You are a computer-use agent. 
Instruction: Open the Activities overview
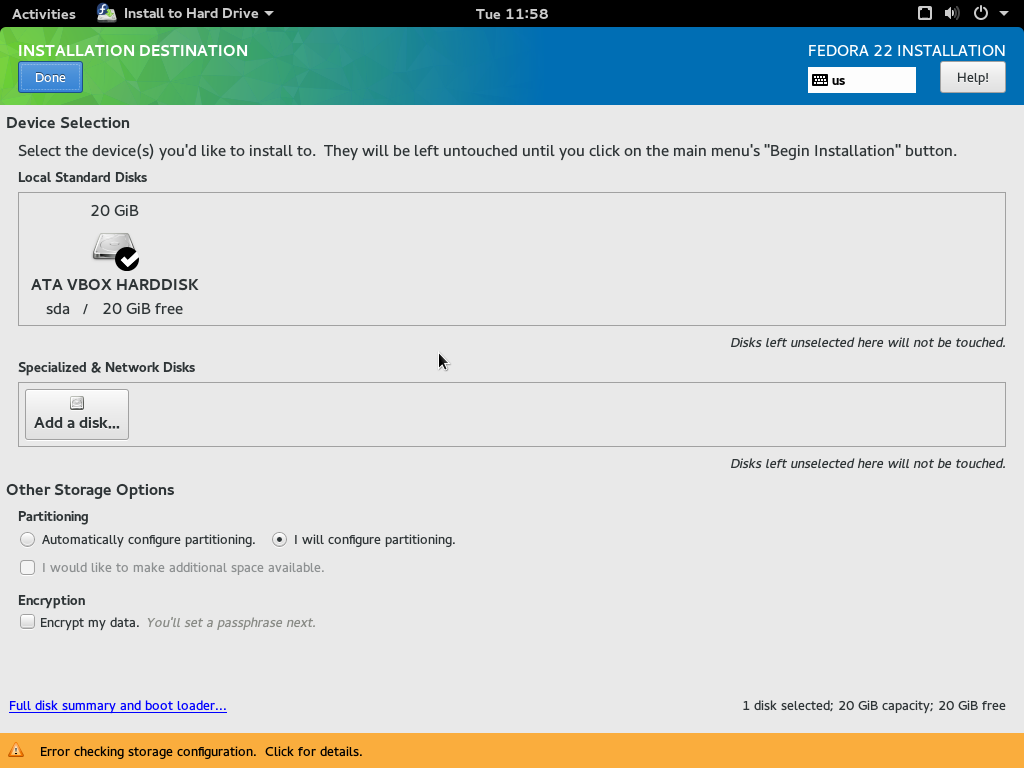tap(43, 14)
